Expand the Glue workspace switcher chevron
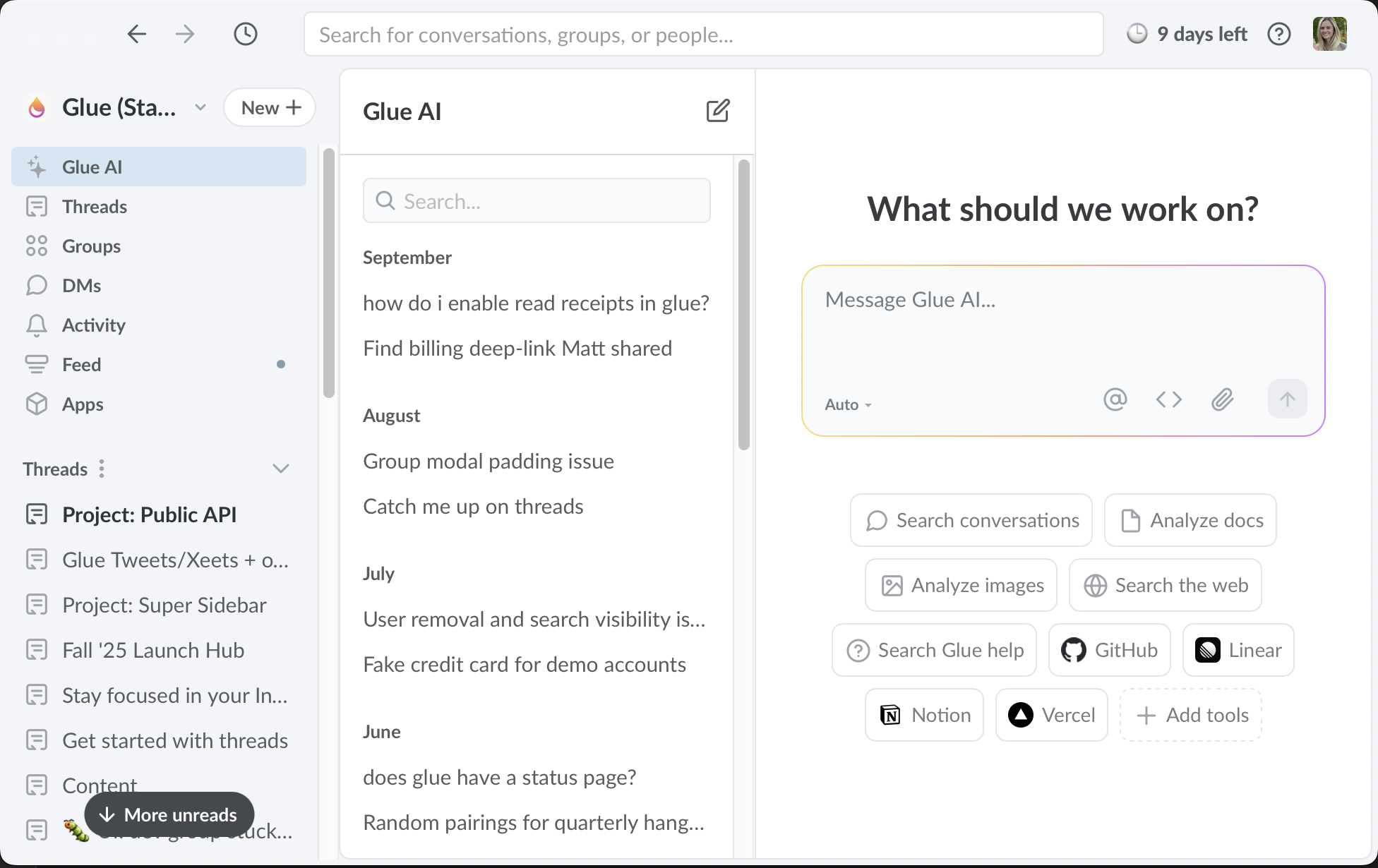This screenshot has width=1378, height=868. point(200,107)
